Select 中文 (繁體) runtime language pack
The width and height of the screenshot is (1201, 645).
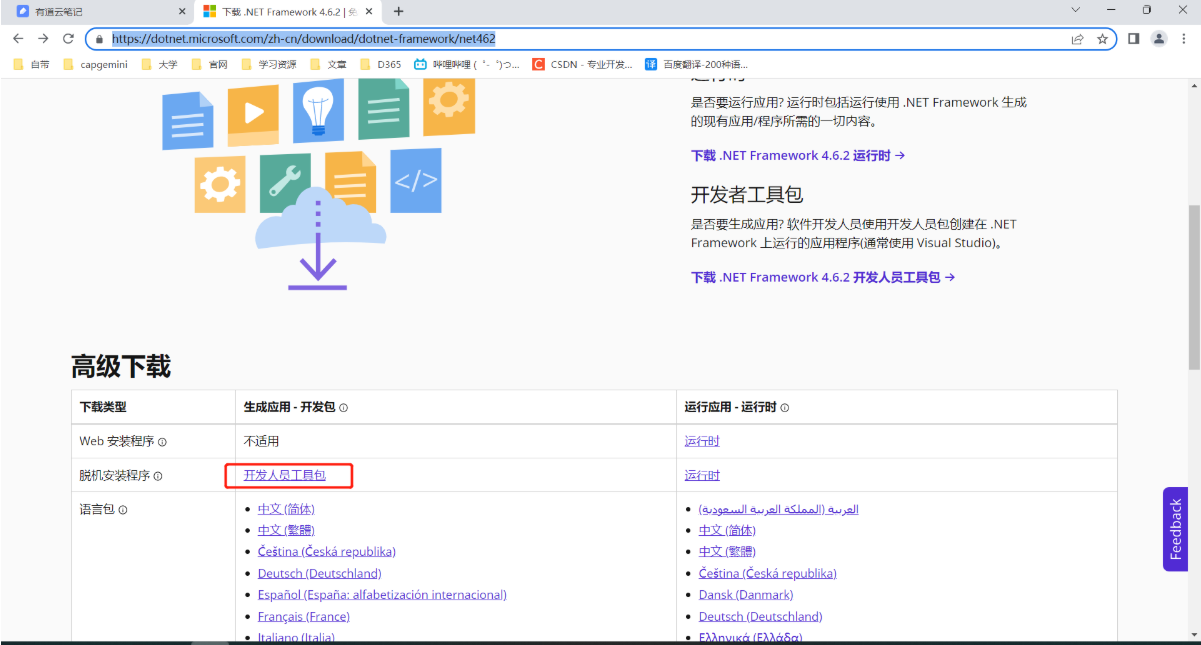727,552
